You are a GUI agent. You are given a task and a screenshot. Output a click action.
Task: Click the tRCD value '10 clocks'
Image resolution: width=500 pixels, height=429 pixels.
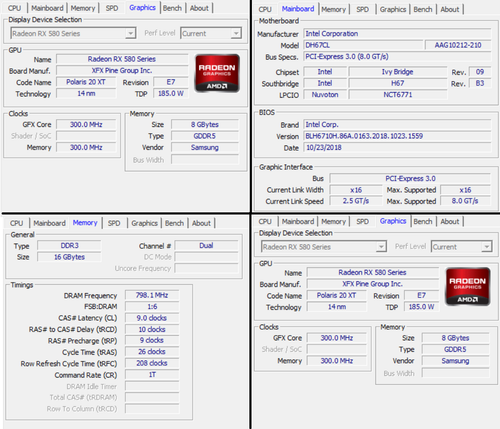pyautogui.click(x=152, y=329)
